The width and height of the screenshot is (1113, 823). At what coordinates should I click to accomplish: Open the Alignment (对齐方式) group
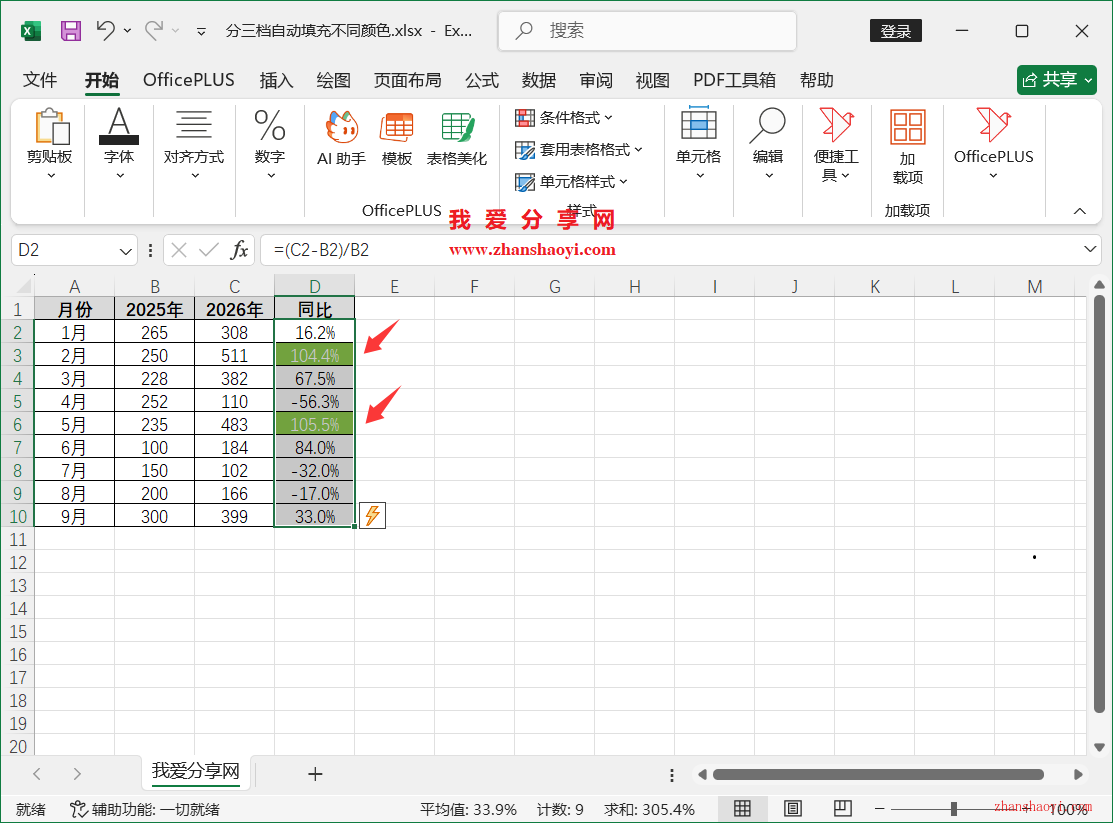[194, 144]
